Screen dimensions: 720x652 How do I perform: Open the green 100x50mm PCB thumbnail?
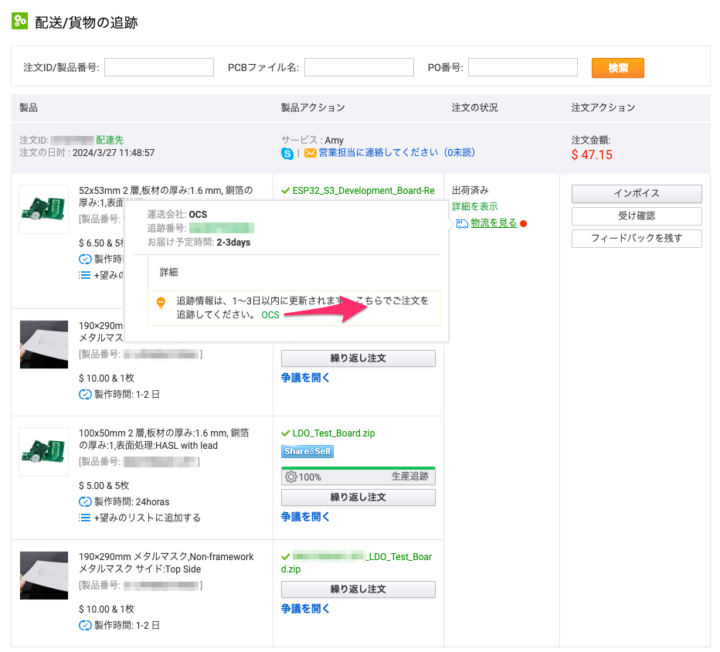point(44,451)
